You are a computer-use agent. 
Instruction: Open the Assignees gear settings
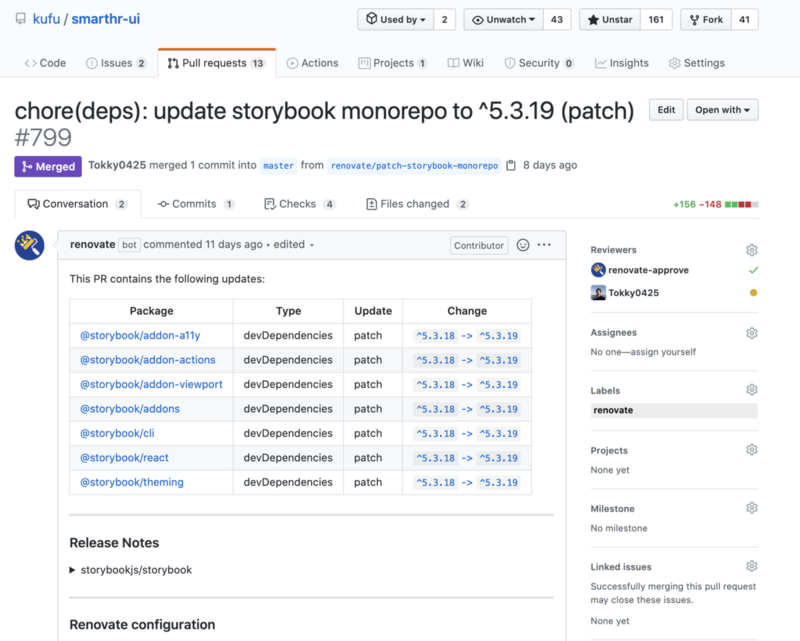point(752,333)
